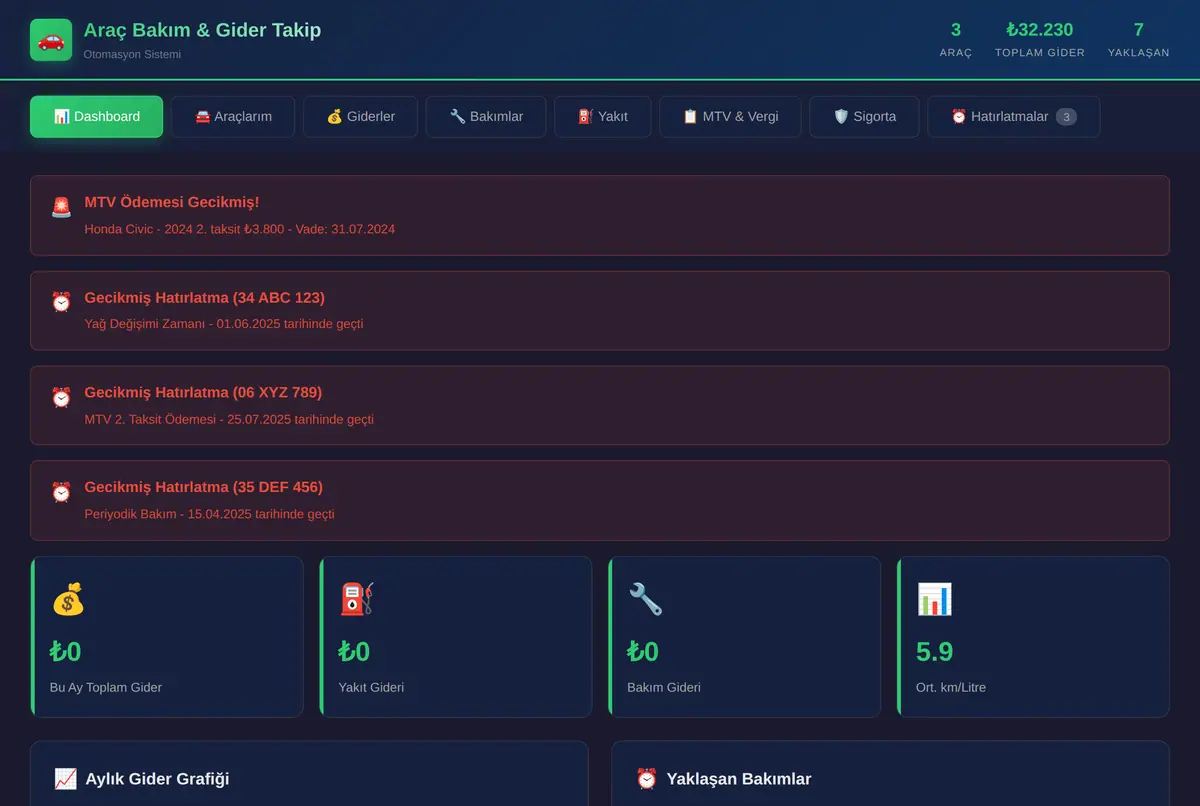Image resolution: width=1200 pixels, height=806 pixels.
Task: Click alarm icon beside Yaklaşan Bakımlar
Action: [x=647, y=779]
